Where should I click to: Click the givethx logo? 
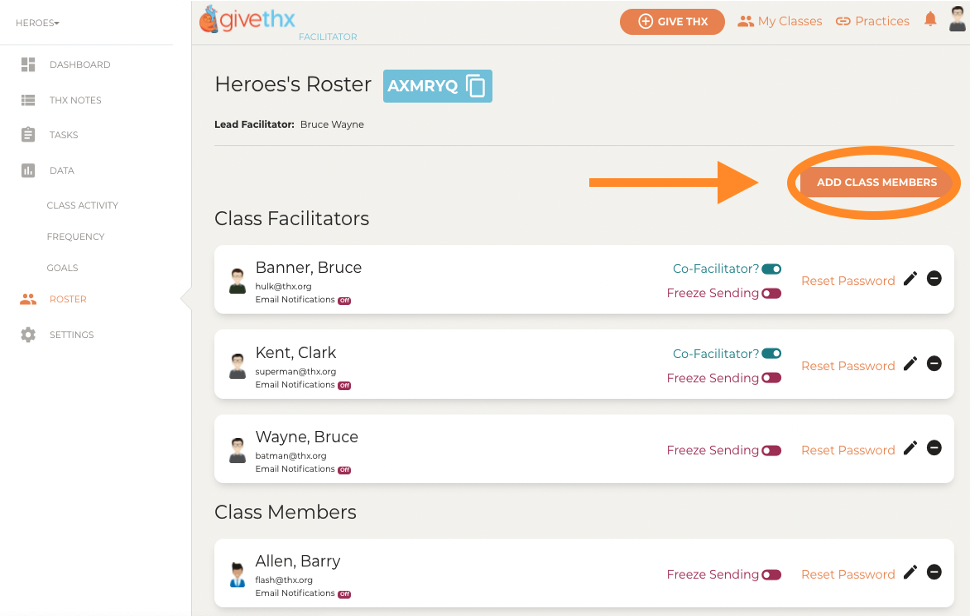(247, 19)
